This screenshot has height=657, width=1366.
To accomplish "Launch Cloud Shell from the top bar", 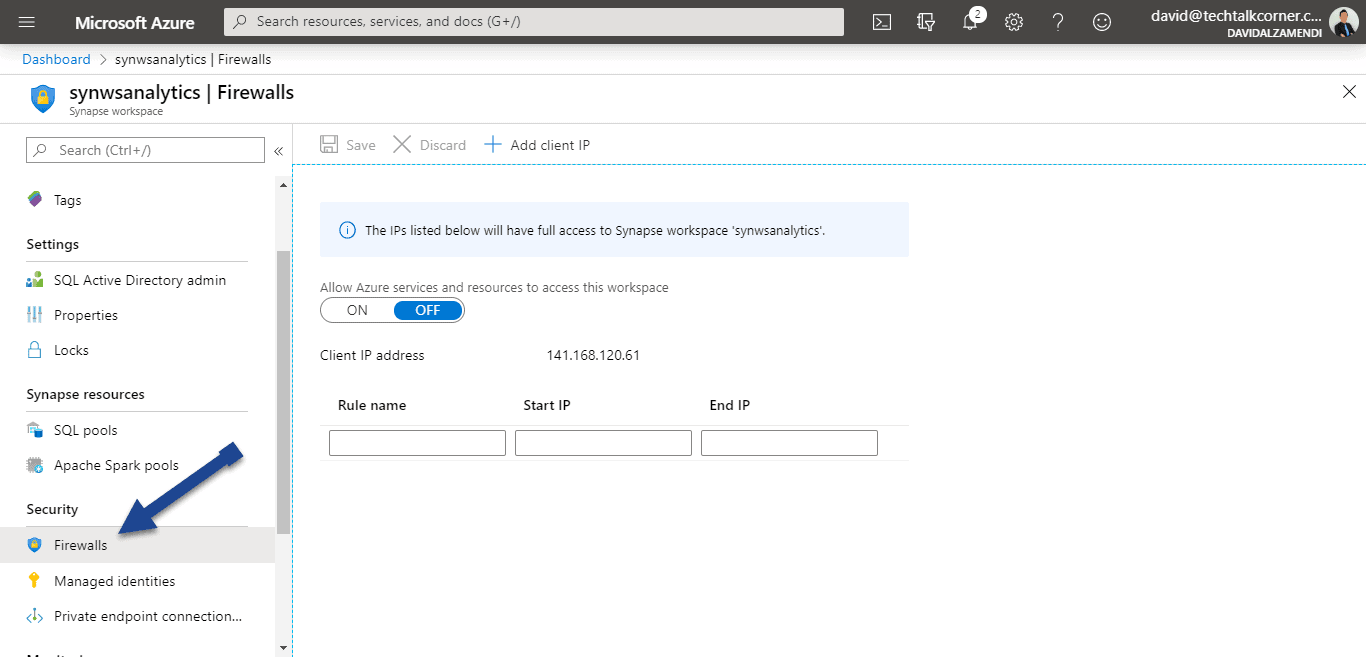I will 881,21.
